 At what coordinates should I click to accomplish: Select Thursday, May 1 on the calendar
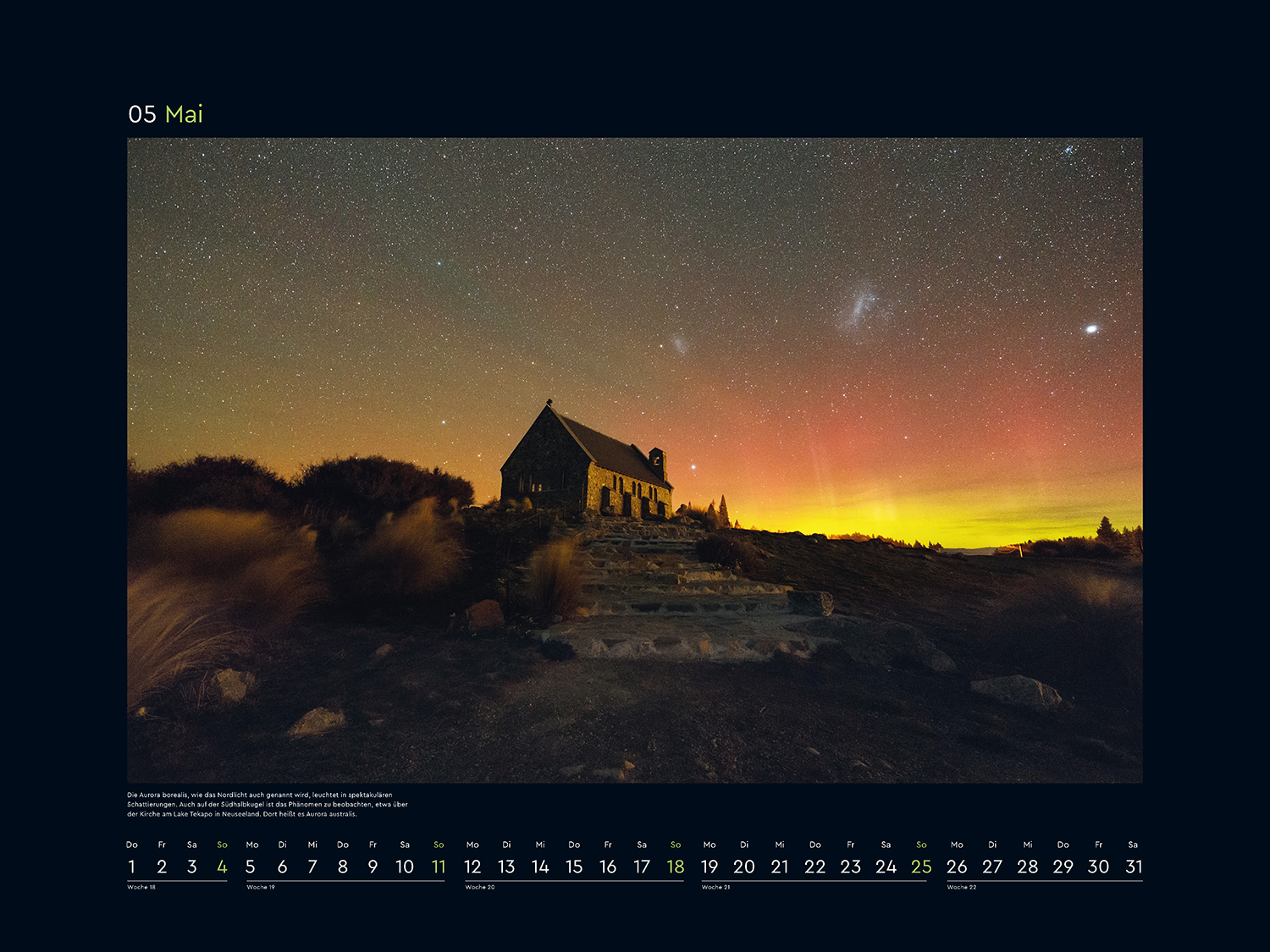pyautogui.click(x=131, y=867)
